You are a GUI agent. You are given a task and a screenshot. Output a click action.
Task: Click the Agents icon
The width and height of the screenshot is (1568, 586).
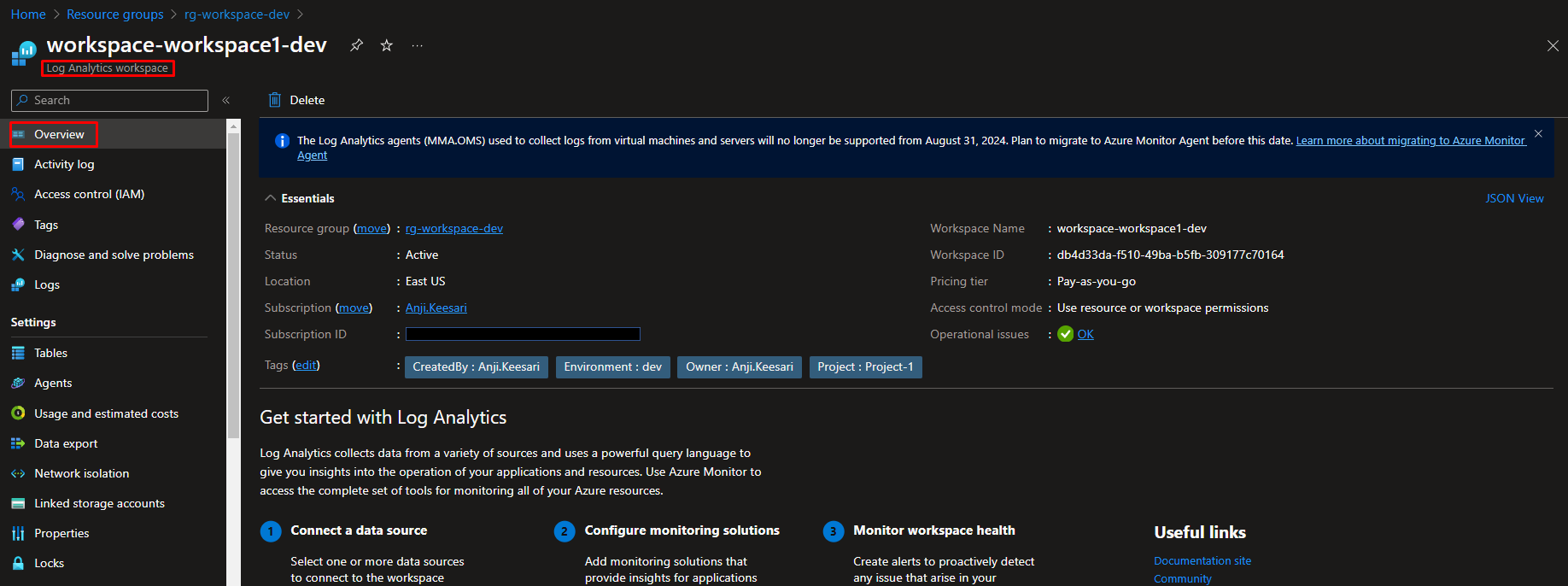[x=18, y=383]
